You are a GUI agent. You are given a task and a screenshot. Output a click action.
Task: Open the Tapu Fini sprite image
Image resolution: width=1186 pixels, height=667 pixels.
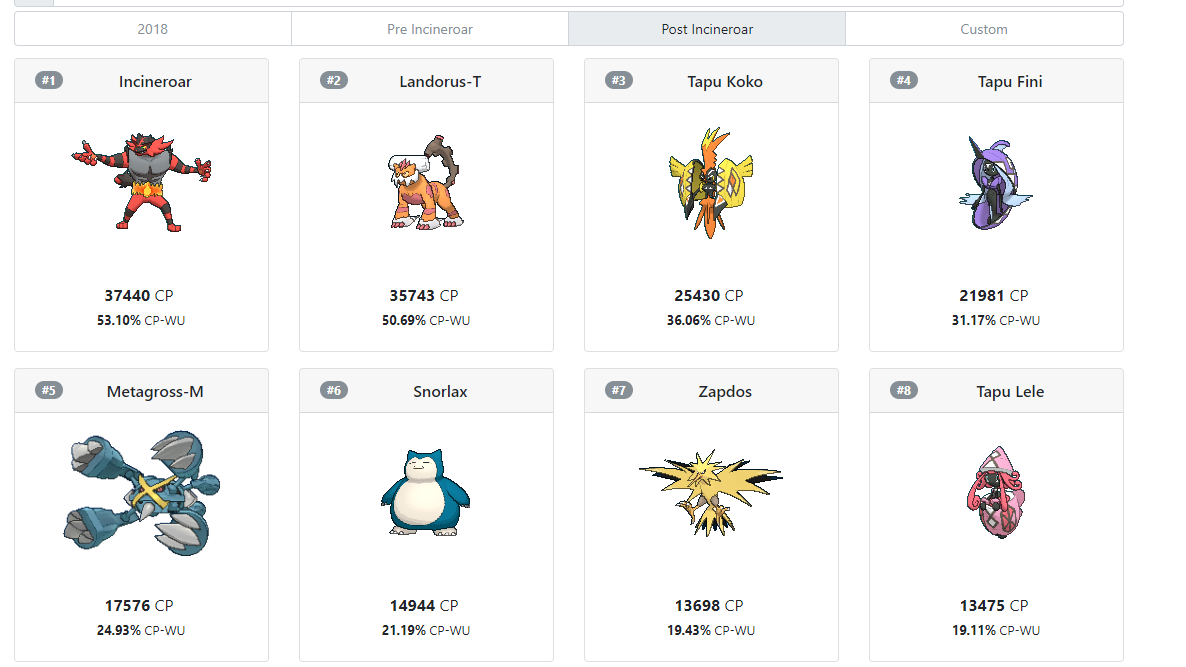996,183
